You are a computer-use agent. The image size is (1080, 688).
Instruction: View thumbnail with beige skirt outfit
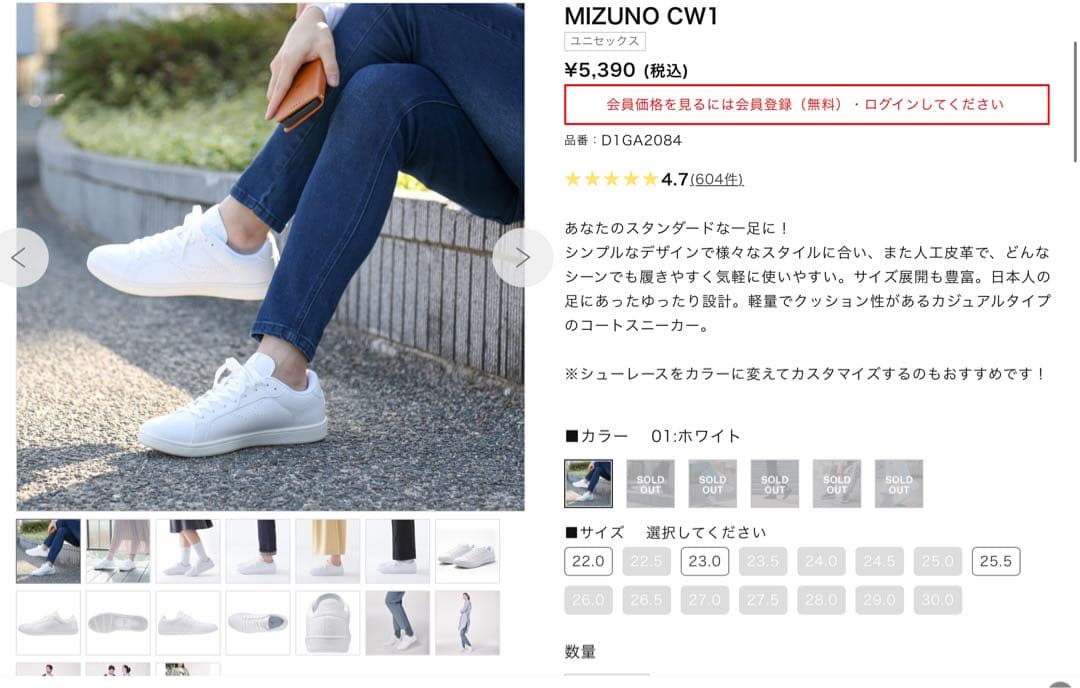pyautogui.click(x=327, y=551)
